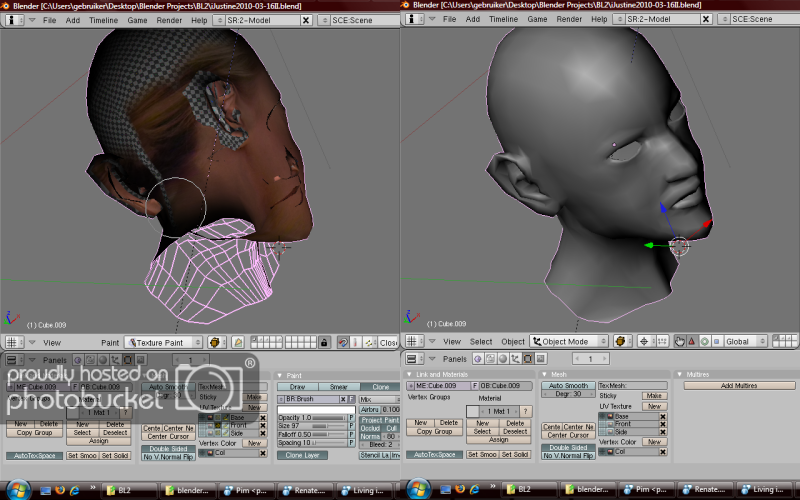Screen dimensions: 800x500
Task: Click the frame number field in right Panels header
Action: pyautogui.click(x=590, y=359)
